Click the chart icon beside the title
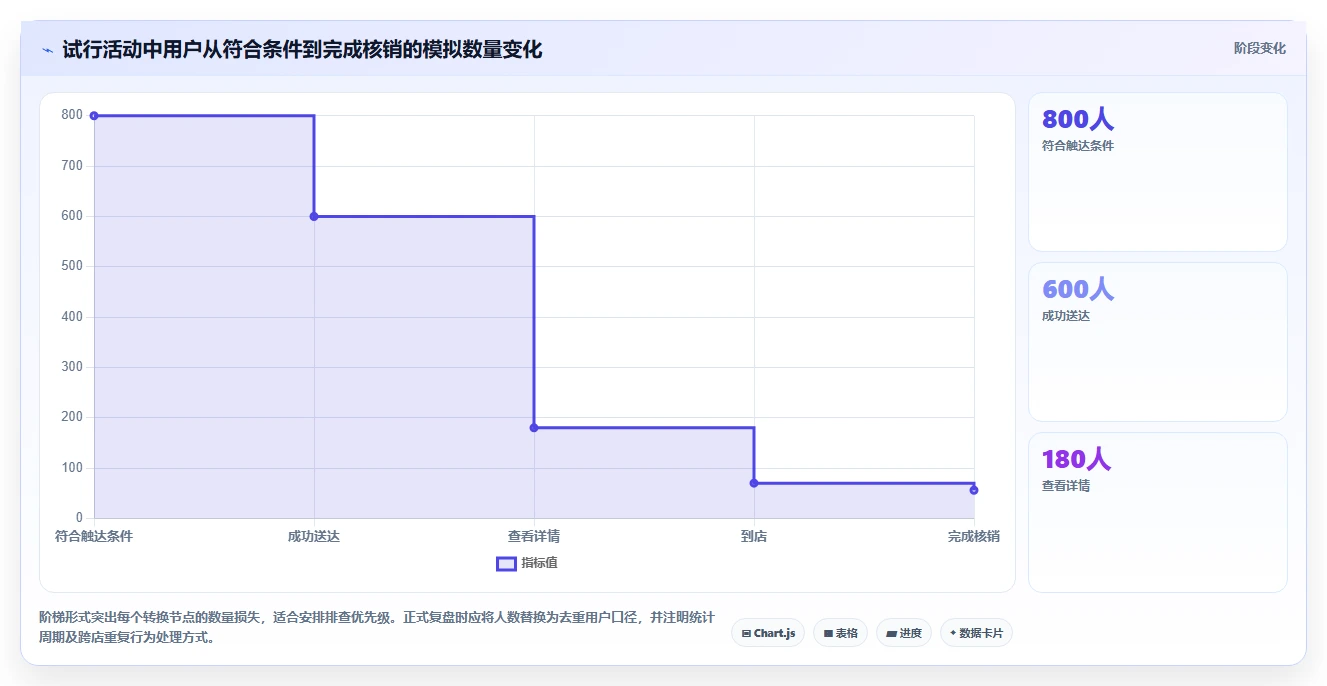 pyautogui.click(x=47, y=50)
